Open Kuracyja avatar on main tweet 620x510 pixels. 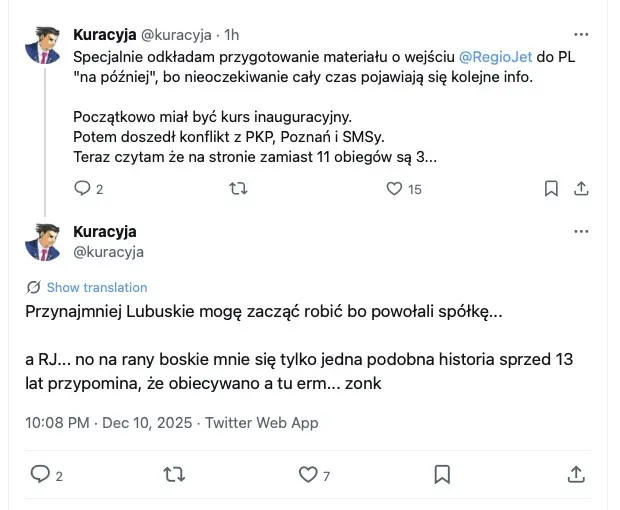coord(43,242)
